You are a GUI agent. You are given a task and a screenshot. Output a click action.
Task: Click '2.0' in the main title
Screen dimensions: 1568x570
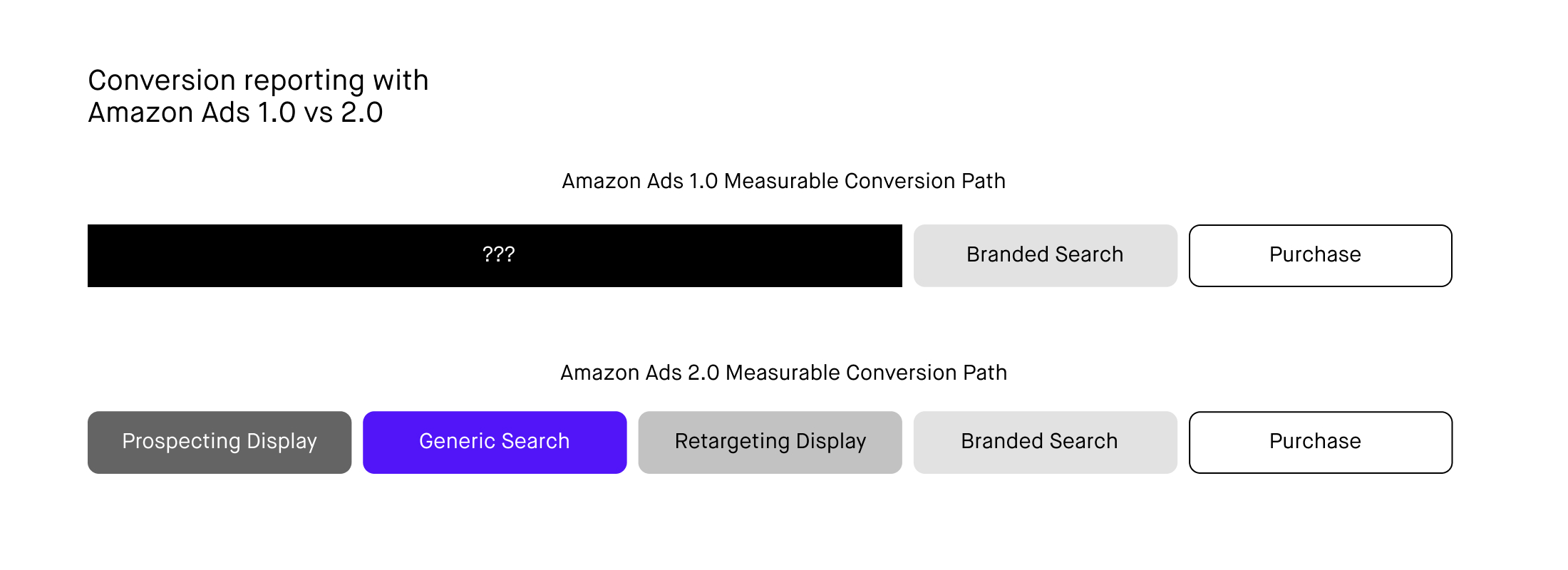(362, 113)
